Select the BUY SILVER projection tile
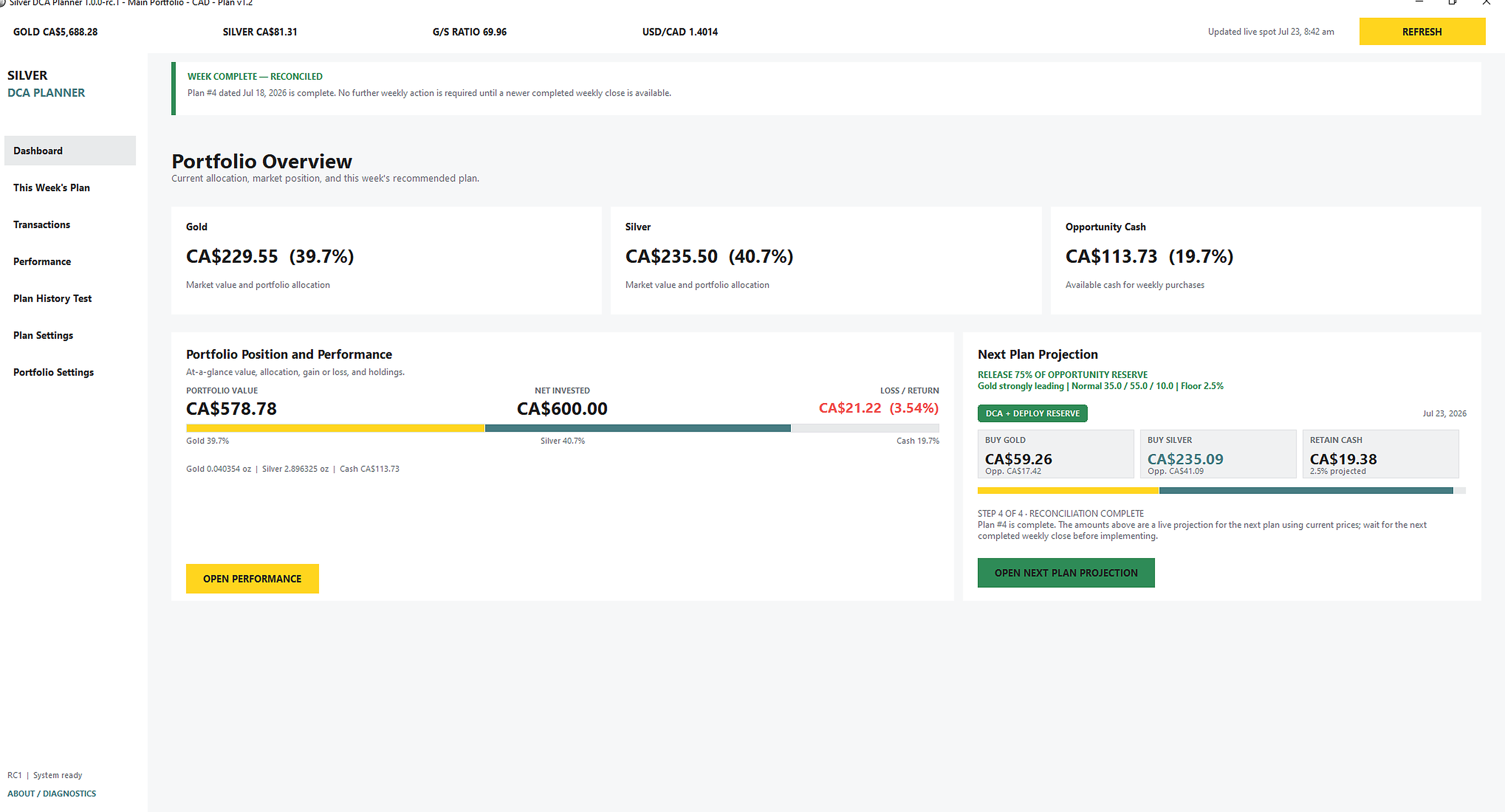 pyautogui.click(x=1218, y=454)
